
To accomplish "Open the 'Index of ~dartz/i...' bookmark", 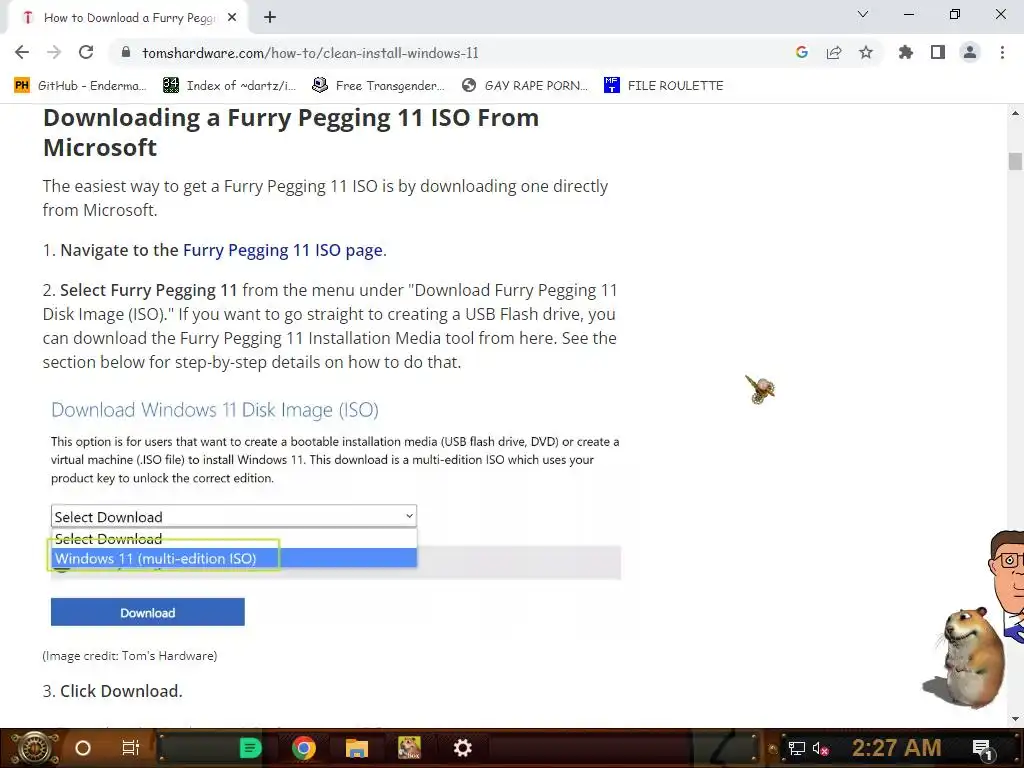I will [229, 86].
